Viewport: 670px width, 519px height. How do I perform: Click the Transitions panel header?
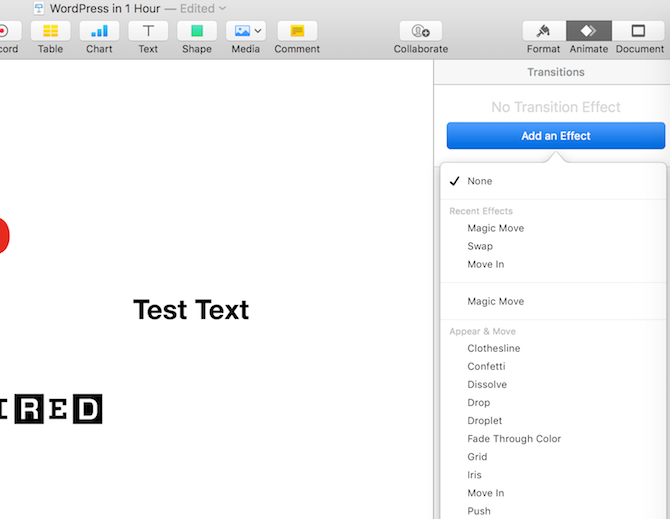click(555, 72)
